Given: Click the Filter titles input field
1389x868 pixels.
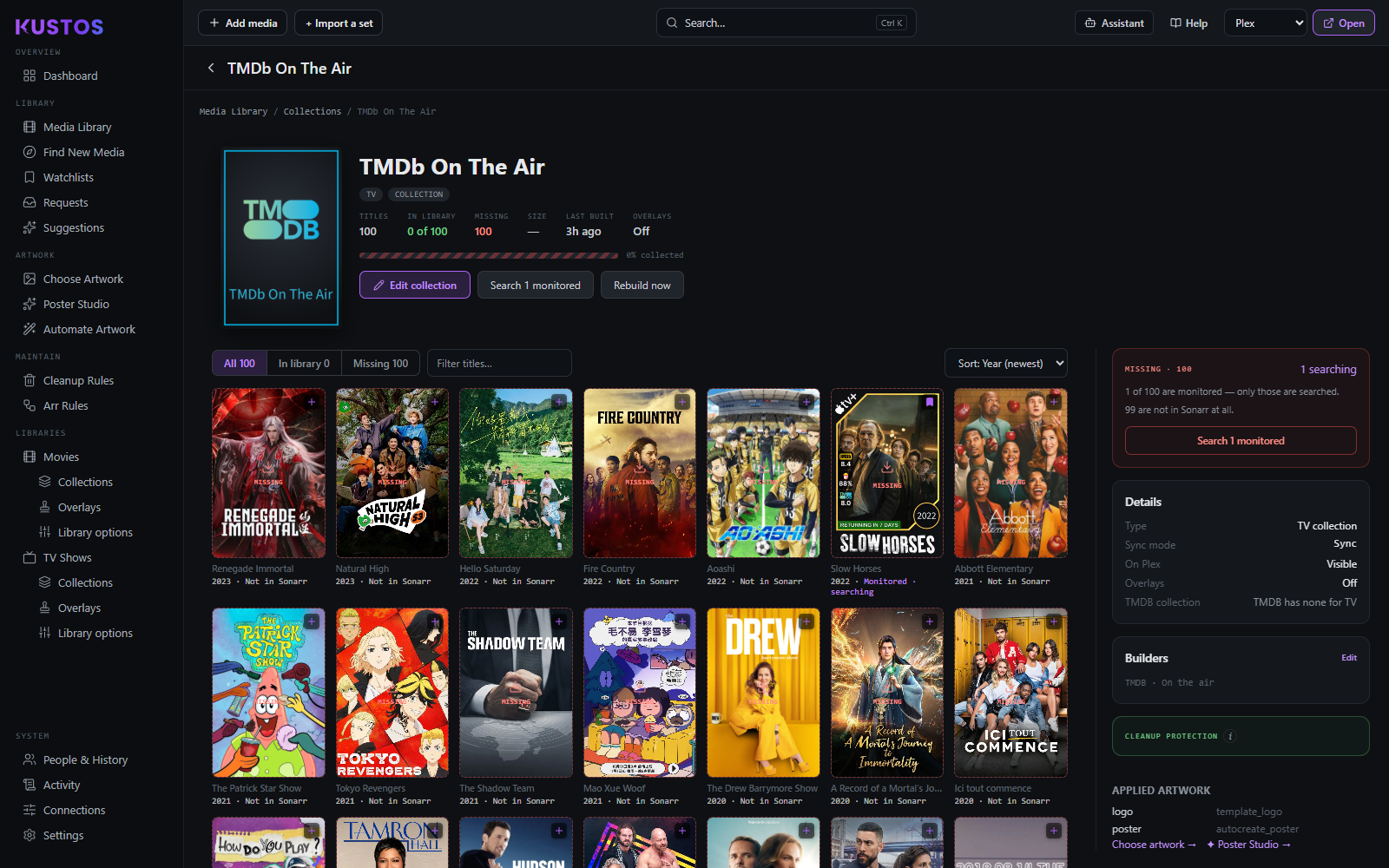Looking at the screenshot, I should click(x=499, y=364).
